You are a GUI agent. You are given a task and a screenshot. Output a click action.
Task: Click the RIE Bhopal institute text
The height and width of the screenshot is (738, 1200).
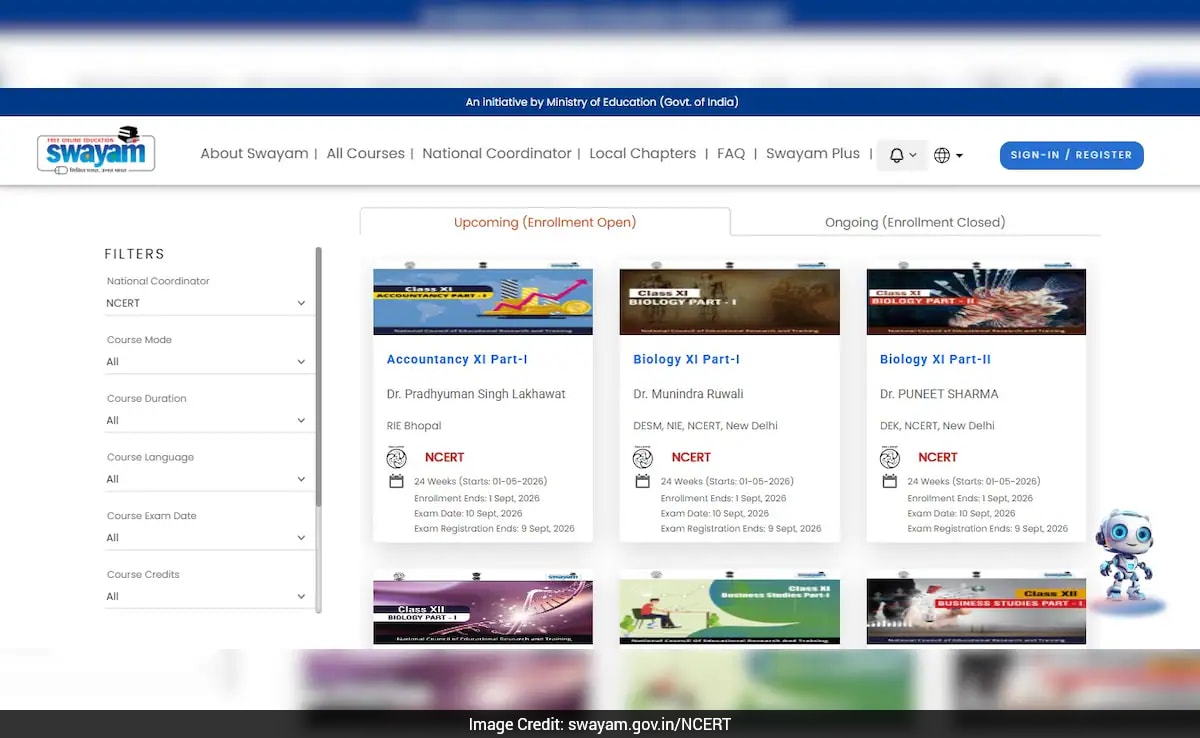pos(414,426)
